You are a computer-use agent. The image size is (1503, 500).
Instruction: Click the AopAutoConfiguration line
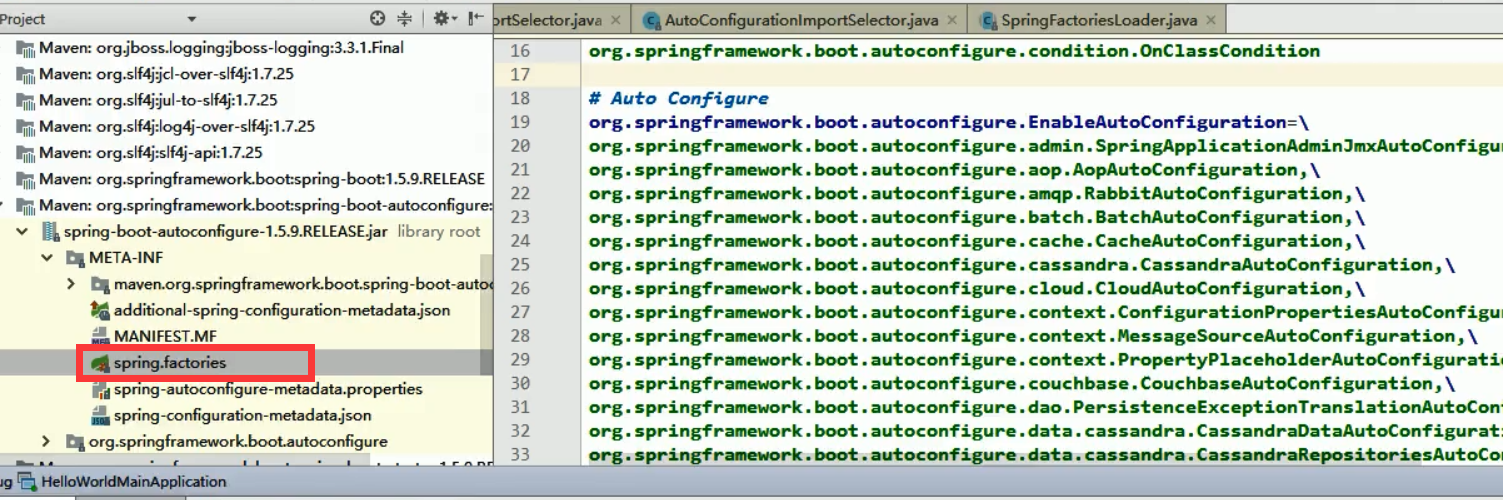tap(954, 170)
